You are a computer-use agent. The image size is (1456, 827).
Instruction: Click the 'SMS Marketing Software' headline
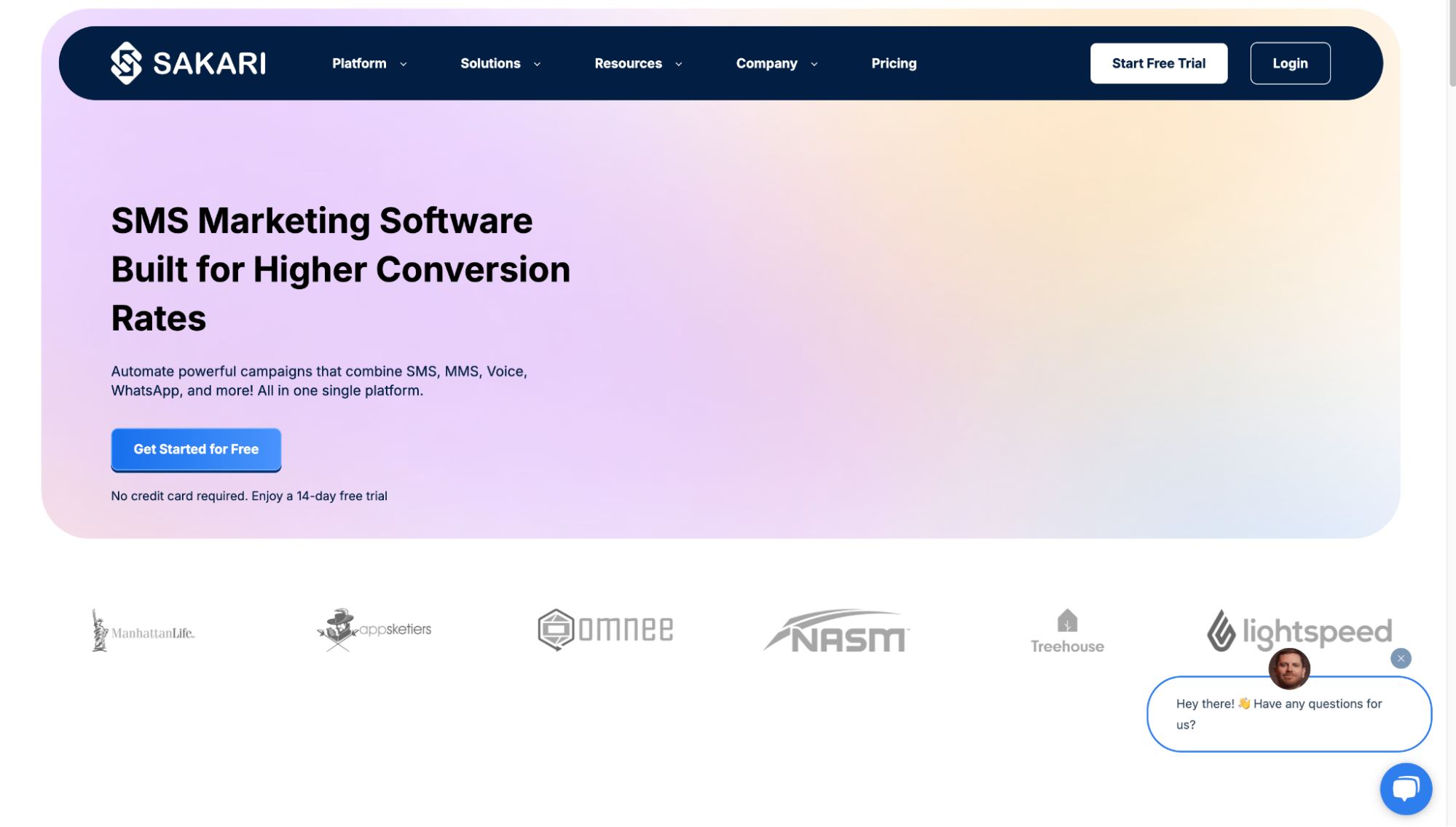[x=340, y=269]
